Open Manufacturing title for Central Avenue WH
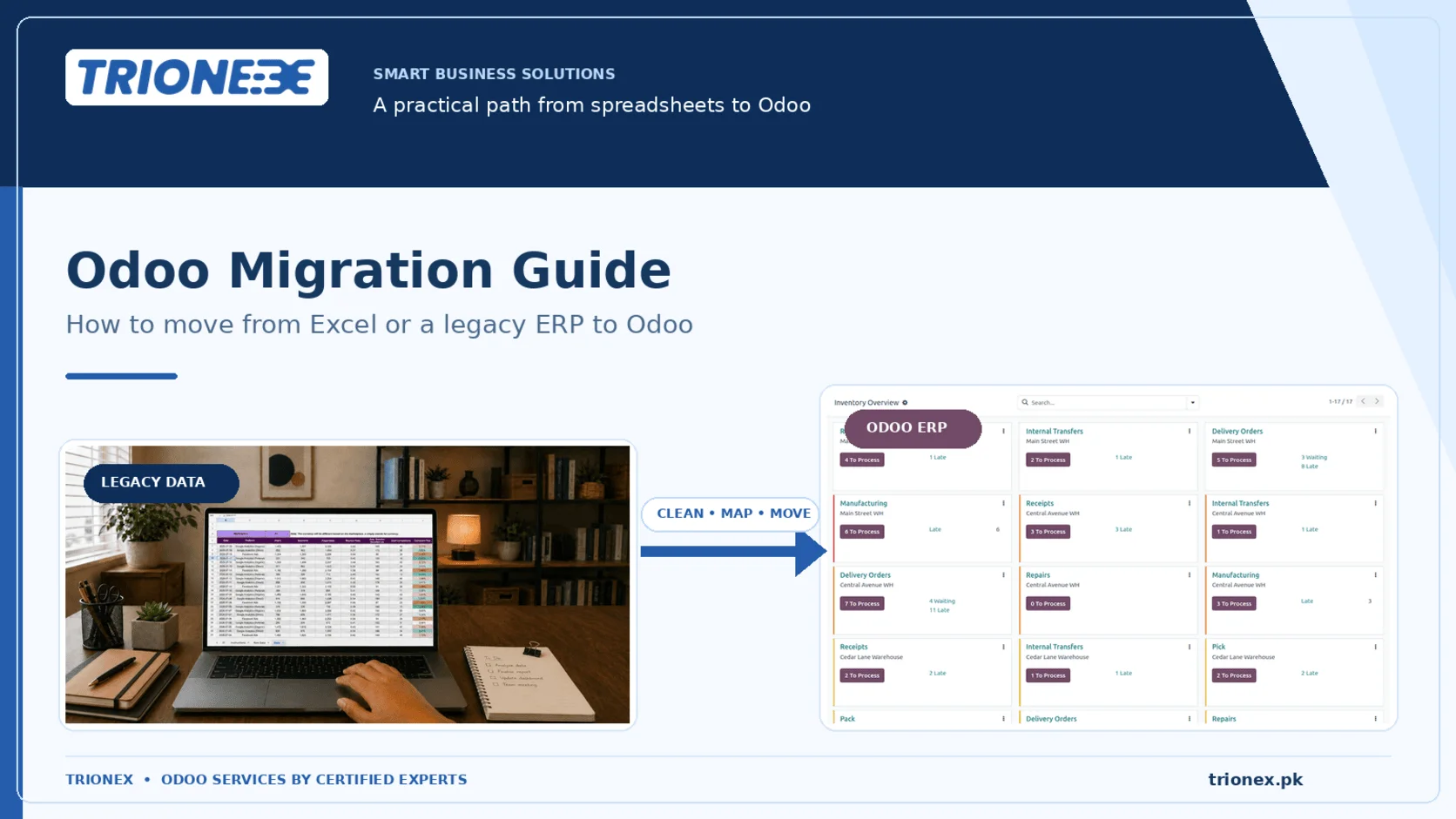 click(1236, 575)
